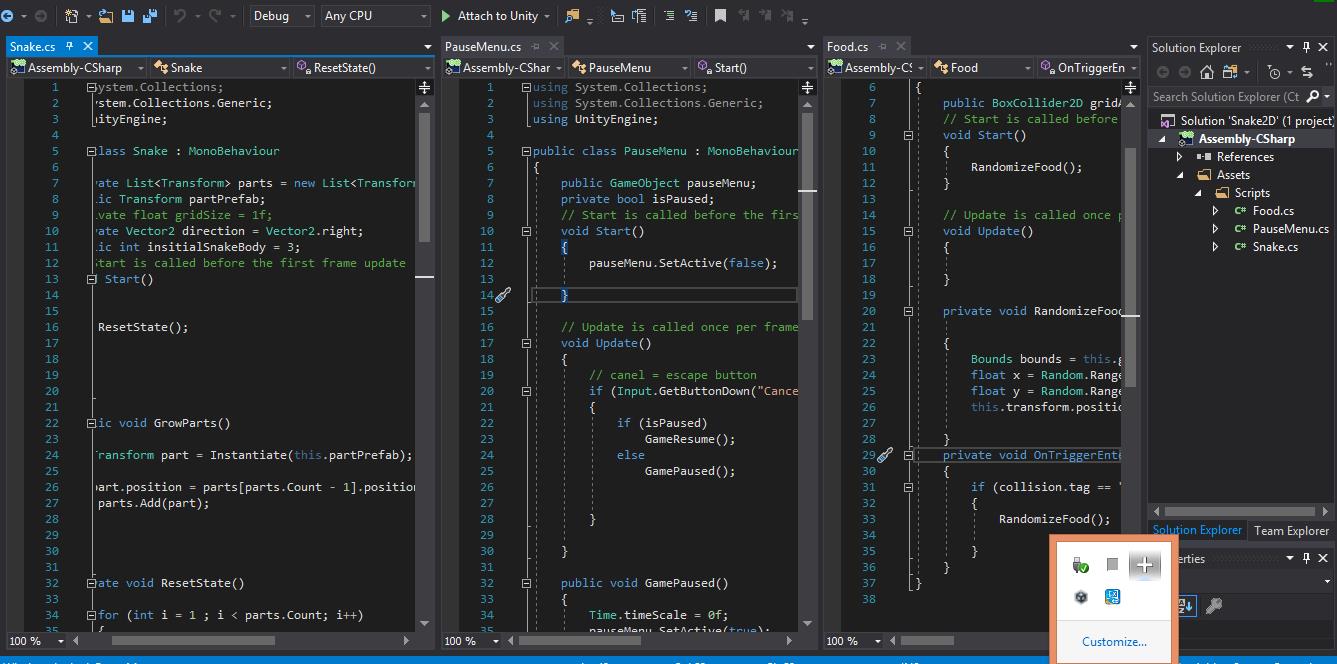
Task: Click the Save All toolbar icon
Action: click(x=150, y=16)
